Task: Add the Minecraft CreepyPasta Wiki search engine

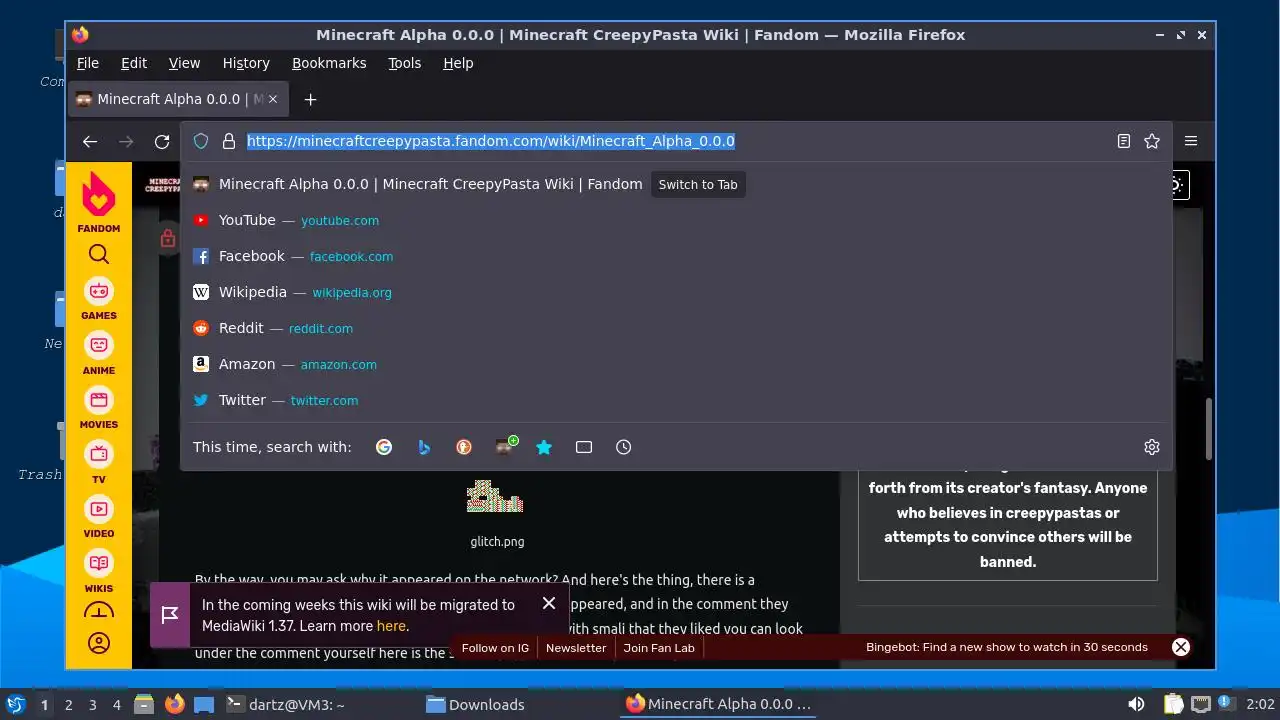Action: (505, 446)
